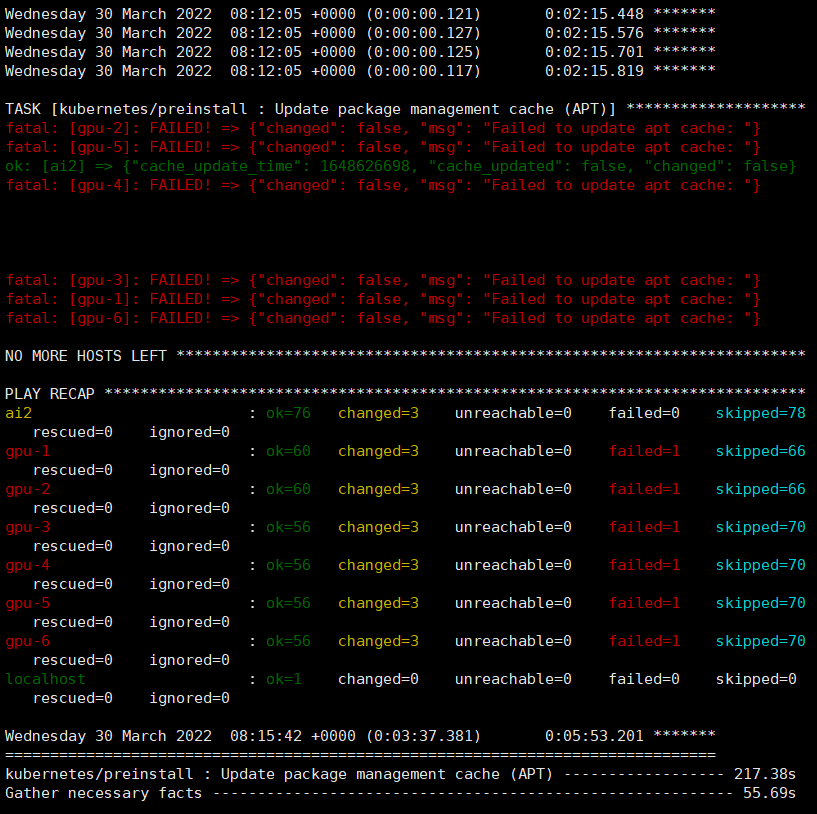The width and height of the screenshot is (817, 814).
Task: Click the ok ai2 cache_update_time line
Action: point(401,166)
